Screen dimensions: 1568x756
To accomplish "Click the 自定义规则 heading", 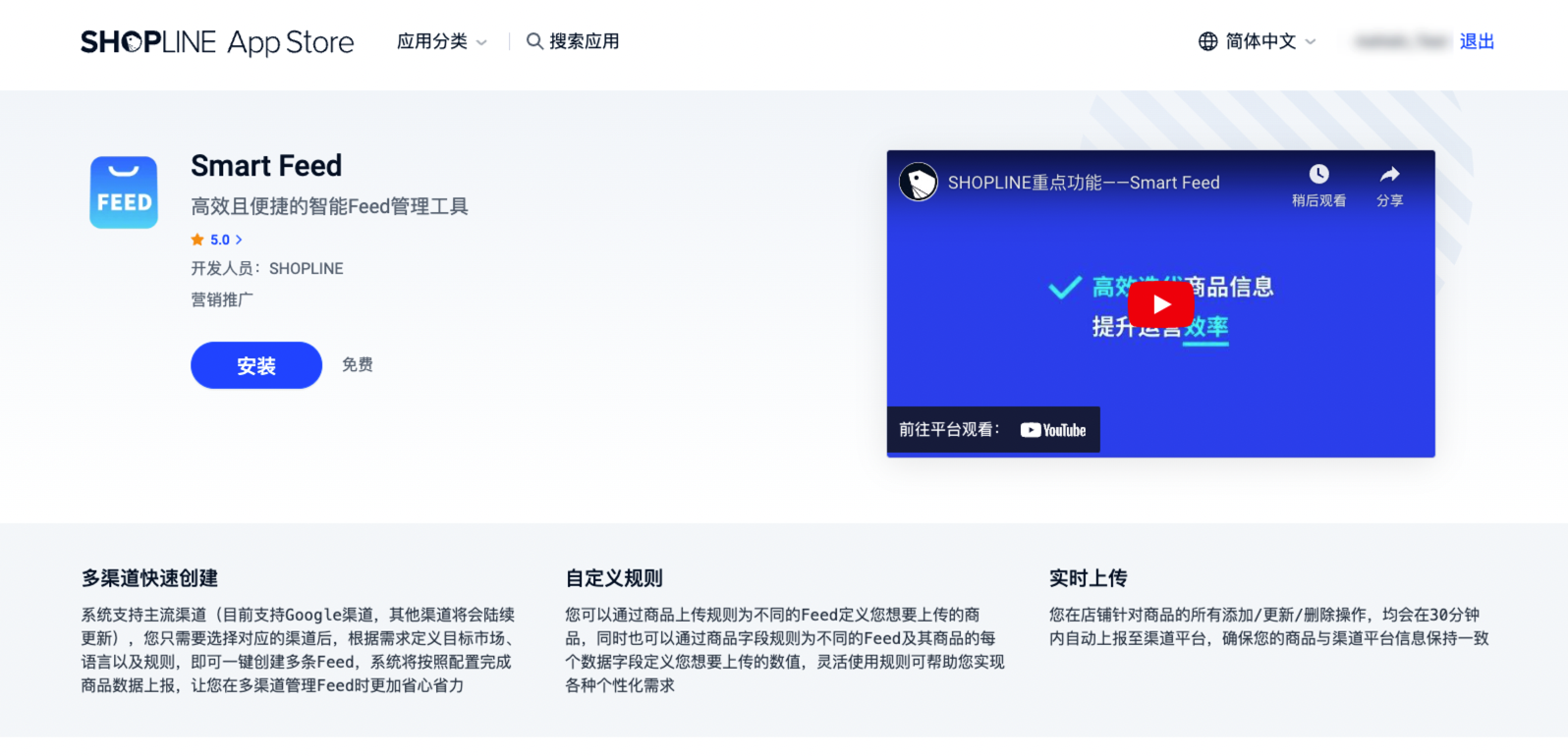I will click(614, 578).
